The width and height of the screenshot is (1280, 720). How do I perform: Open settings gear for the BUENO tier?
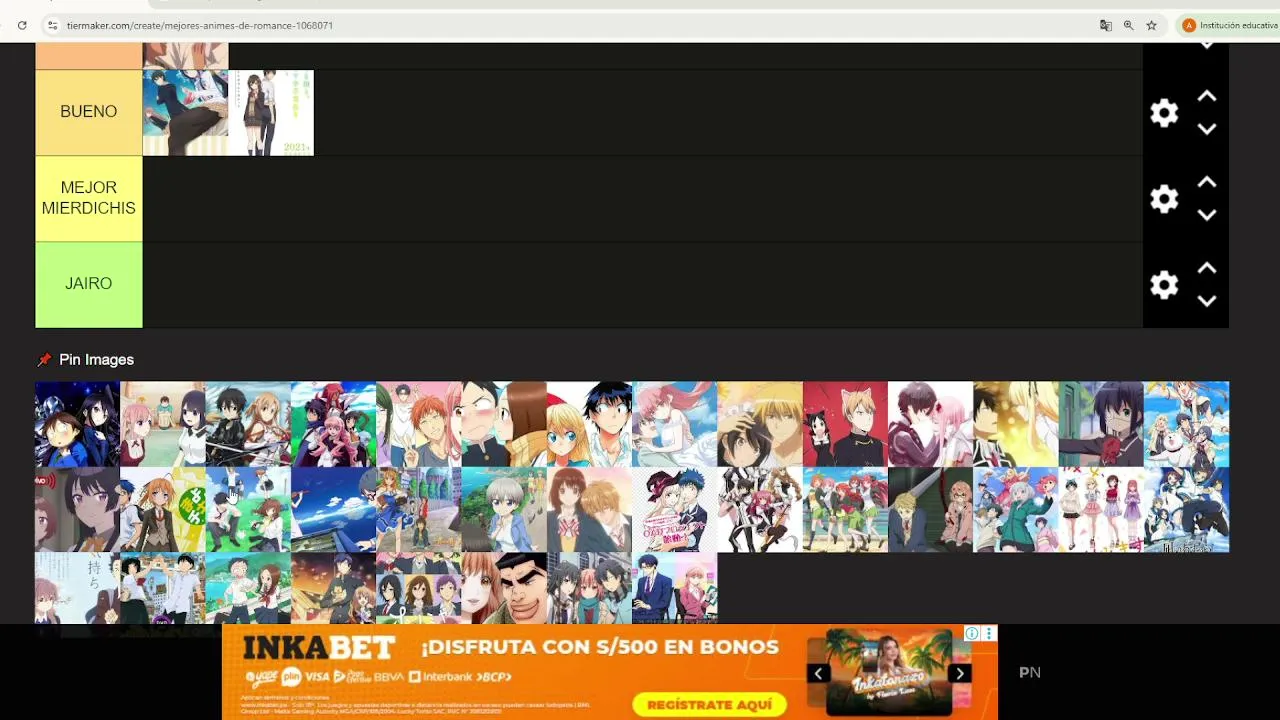(x=1164, y=113)
